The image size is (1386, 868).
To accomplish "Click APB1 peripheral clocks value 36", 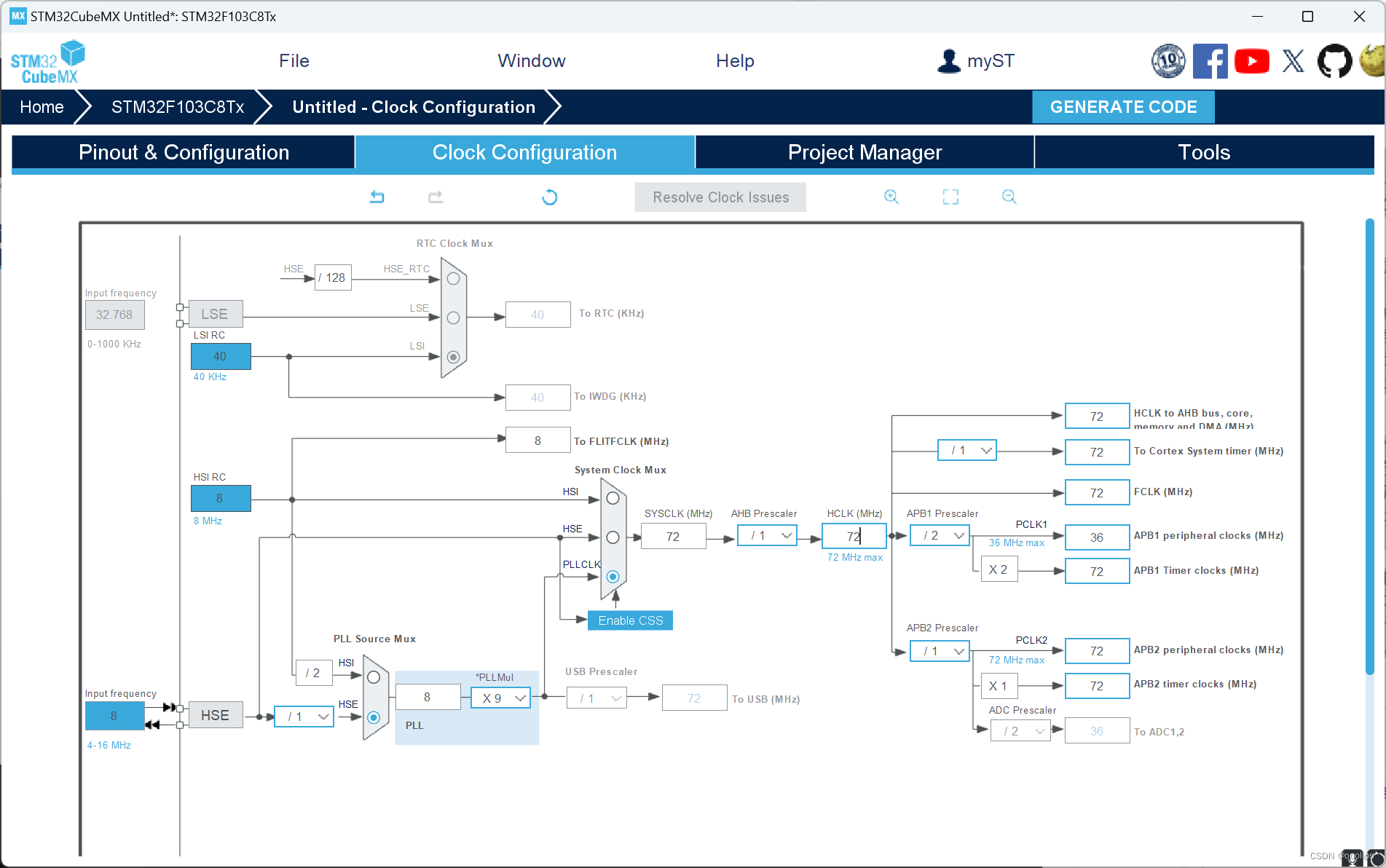I will click(x=1097, y=537).
